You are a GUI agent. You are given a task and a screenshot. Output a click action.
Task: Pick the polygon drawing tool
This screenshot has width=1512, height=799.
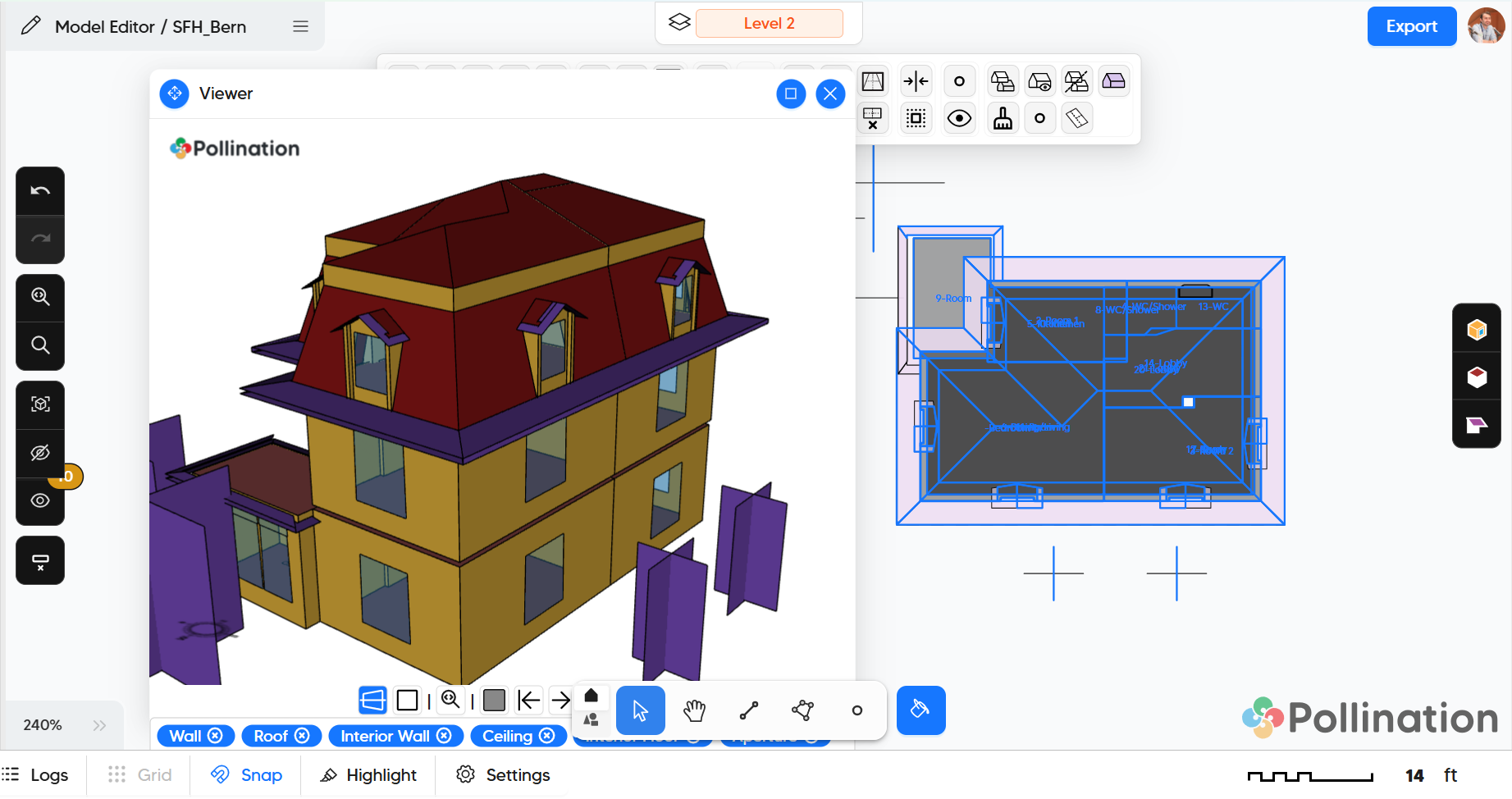click(802, 710)
